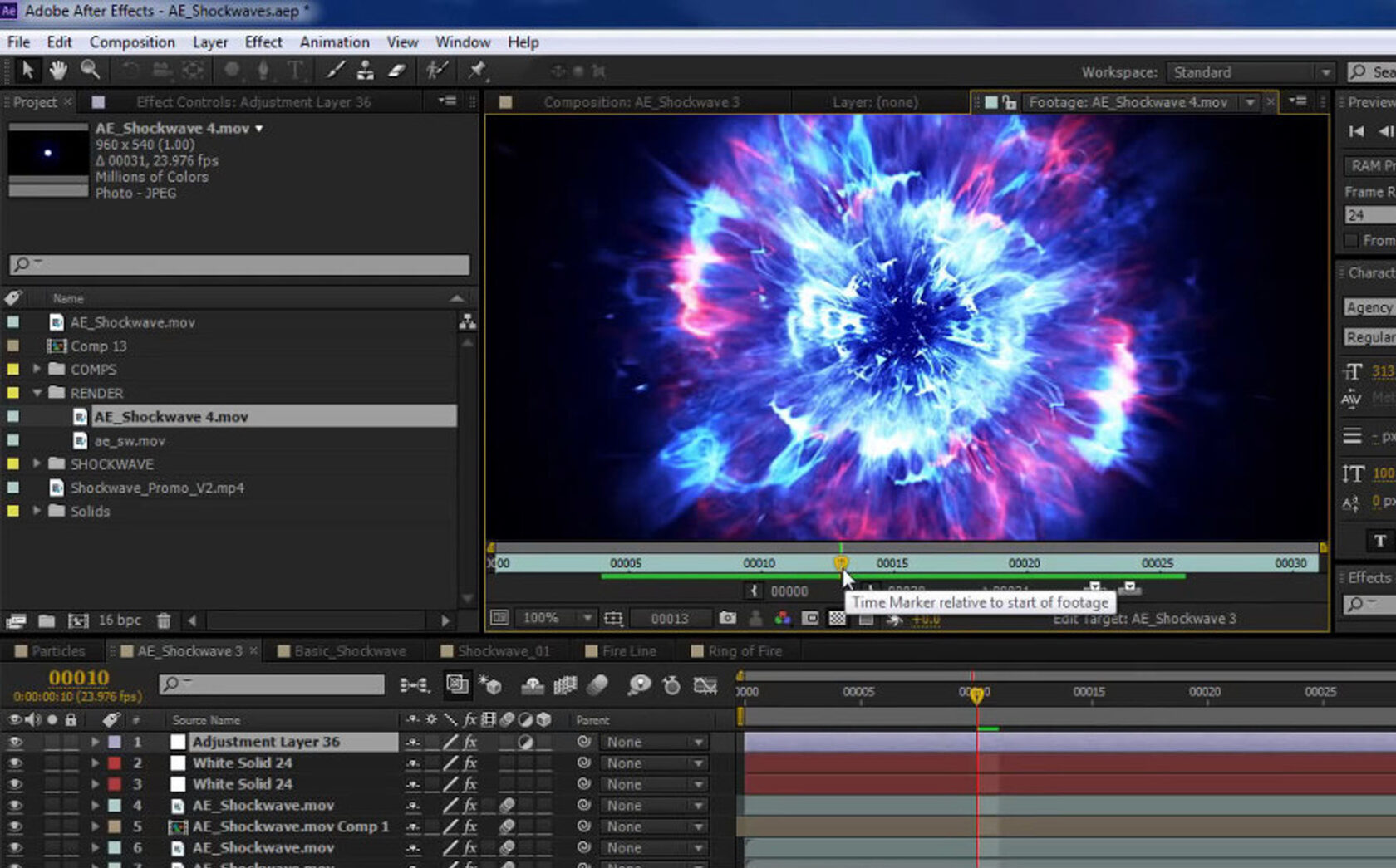
Task: Toggle visibility of first White Solid 24
Action: (15, 763)
